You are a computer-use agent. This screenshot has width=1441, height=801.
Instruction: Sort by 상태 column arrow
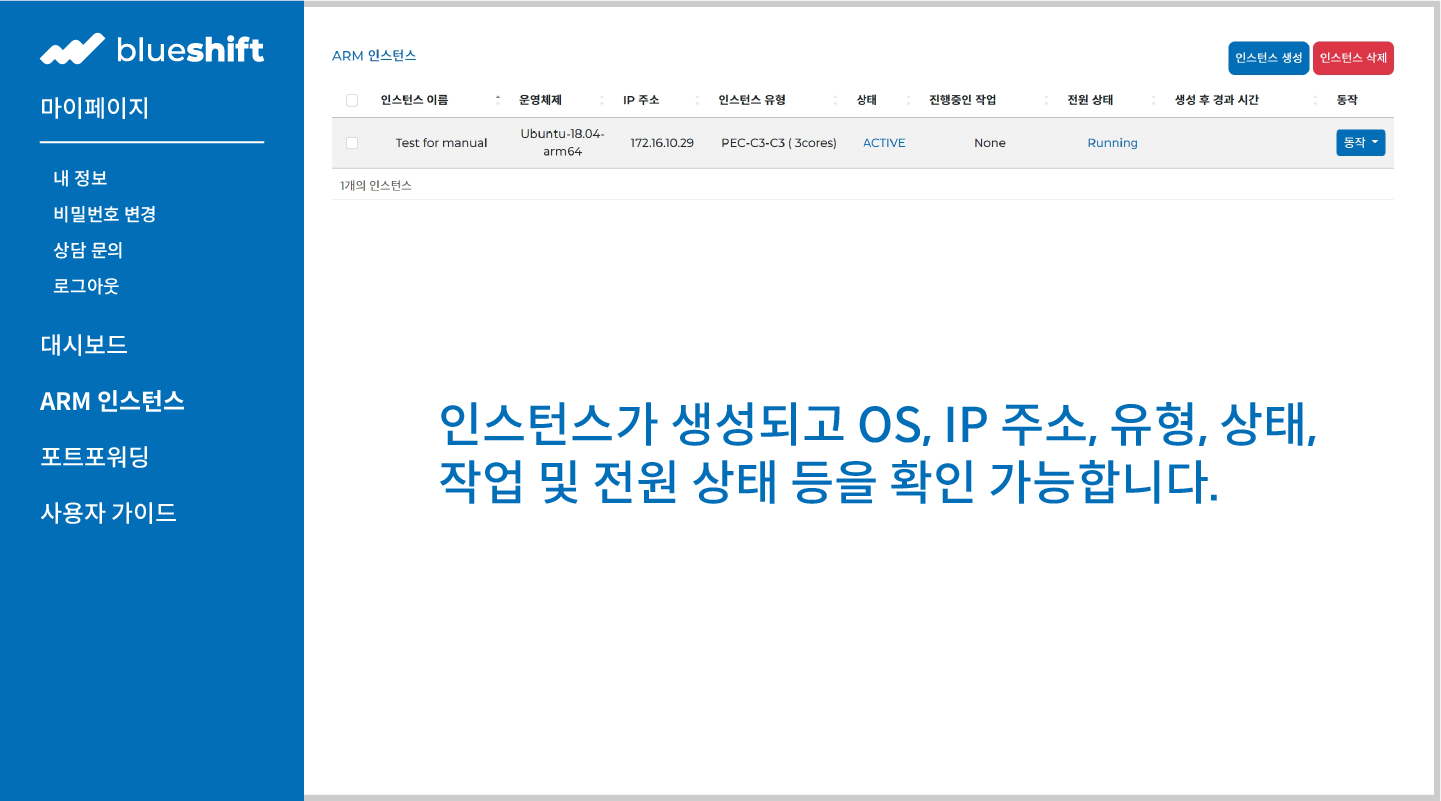(x=910, y=100)
